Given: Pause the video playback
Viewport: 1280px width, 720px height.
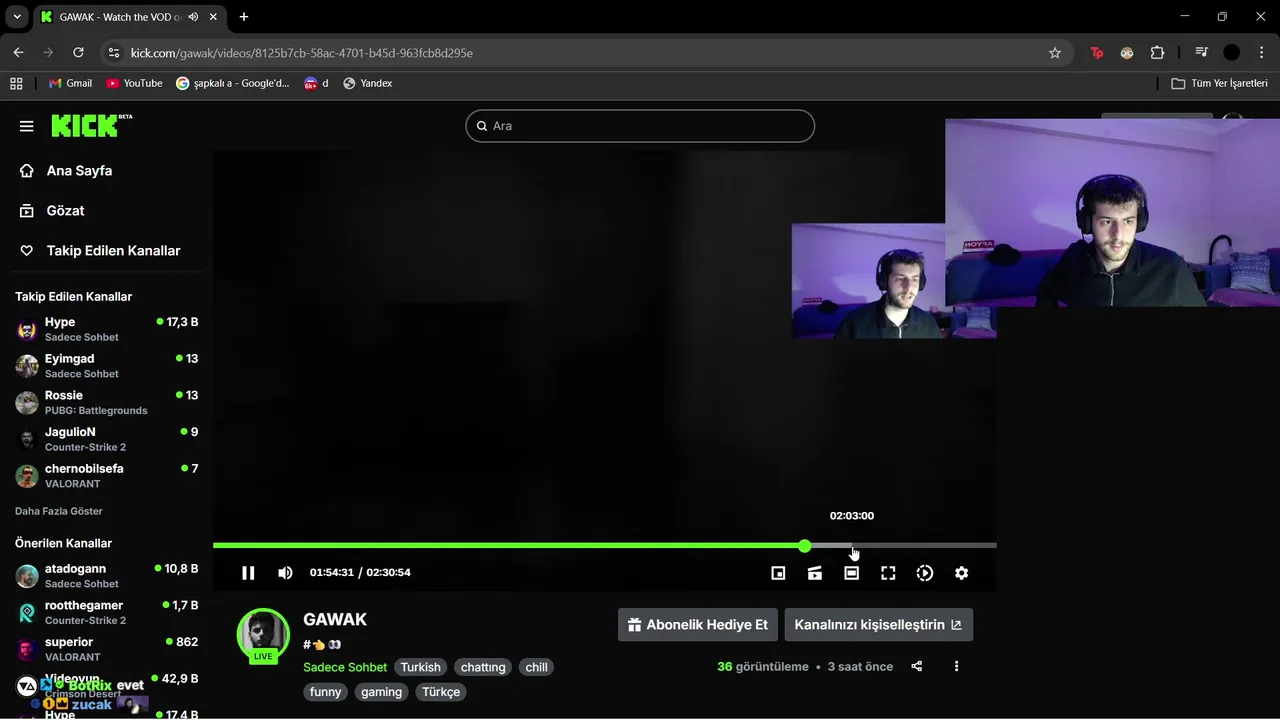Looking at the screenshot, I should pyautogui.click(x=248, y=573).
